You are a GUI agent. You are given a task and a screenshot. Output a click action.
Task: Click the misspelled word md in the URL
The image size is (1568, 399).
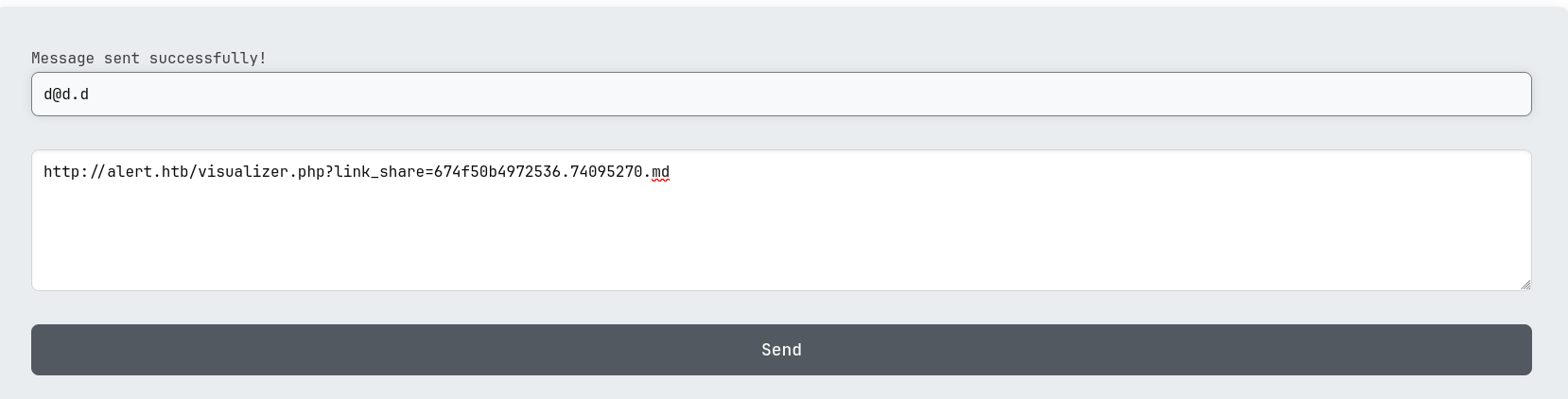coord(660,172)
